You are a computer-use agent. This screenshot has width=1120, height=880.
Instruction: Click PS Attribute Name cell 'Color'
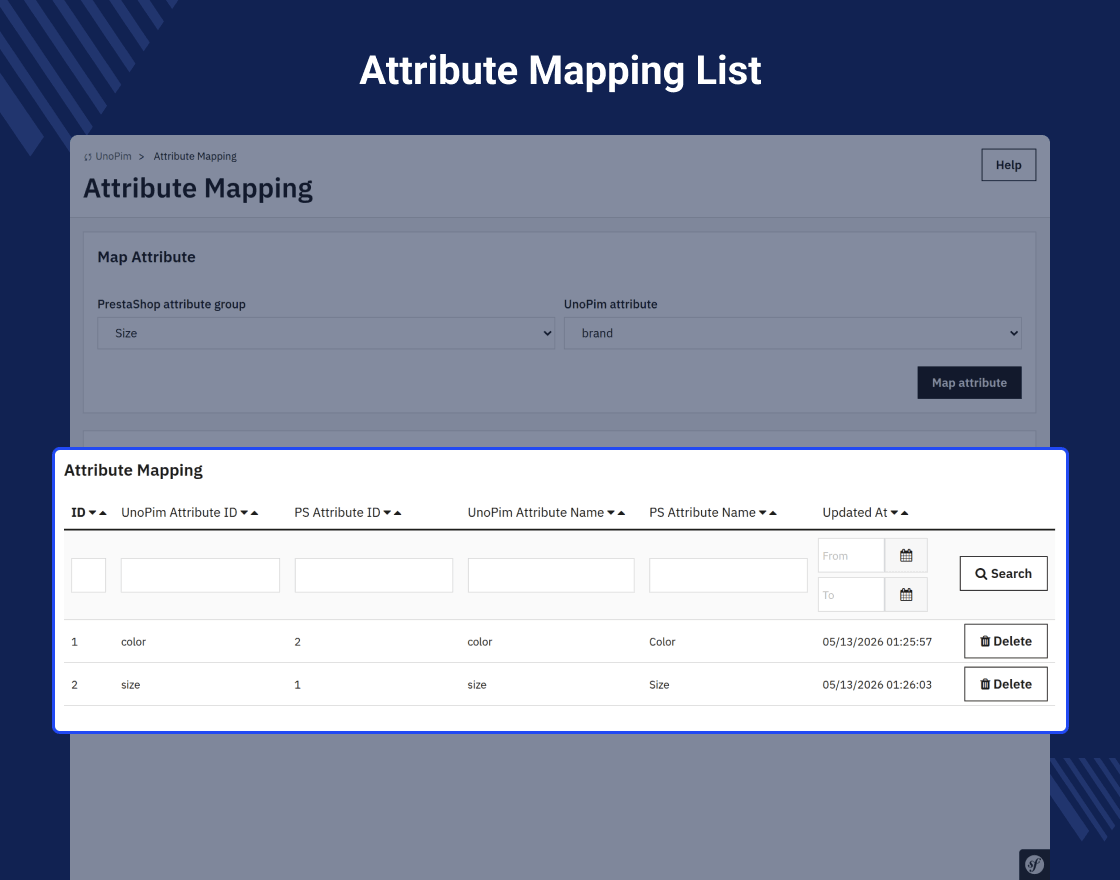(661, 641)
